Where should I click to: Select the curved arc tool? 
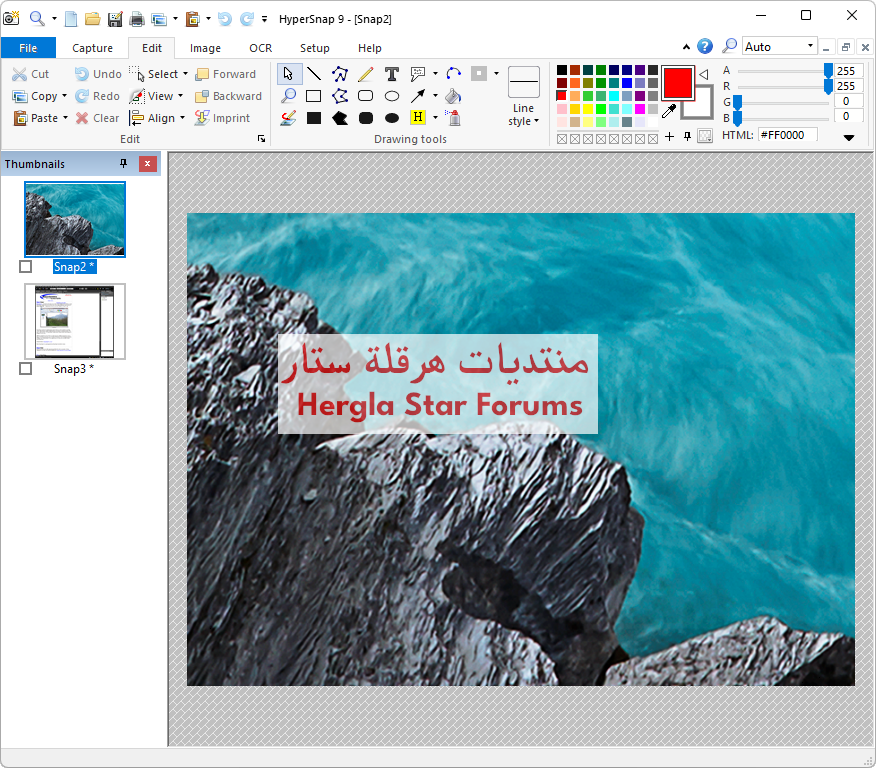pos(454,74)
